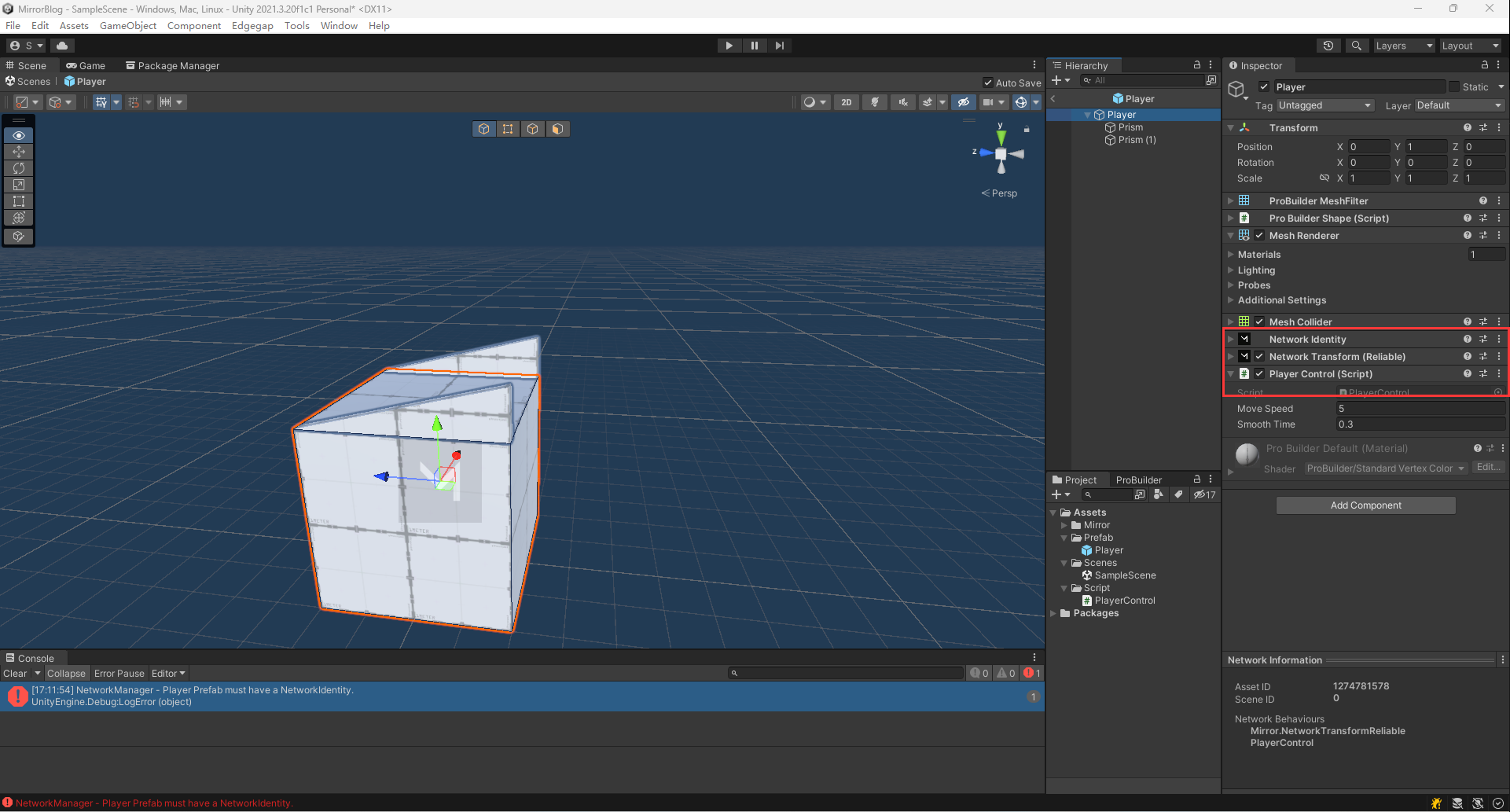Switch to ProBuilder edge selection mode
Viewport: 1510px width, 812px height.
pyautogui.click(x=533, y=129)
